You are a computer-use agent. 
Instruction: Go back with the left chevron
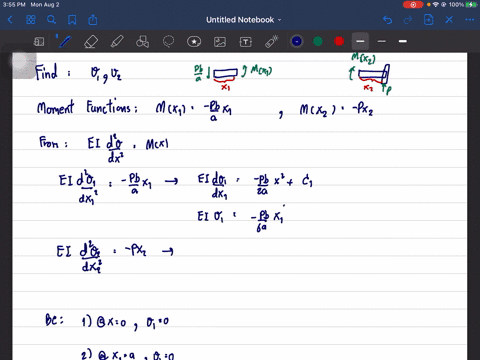click(10, 20)
